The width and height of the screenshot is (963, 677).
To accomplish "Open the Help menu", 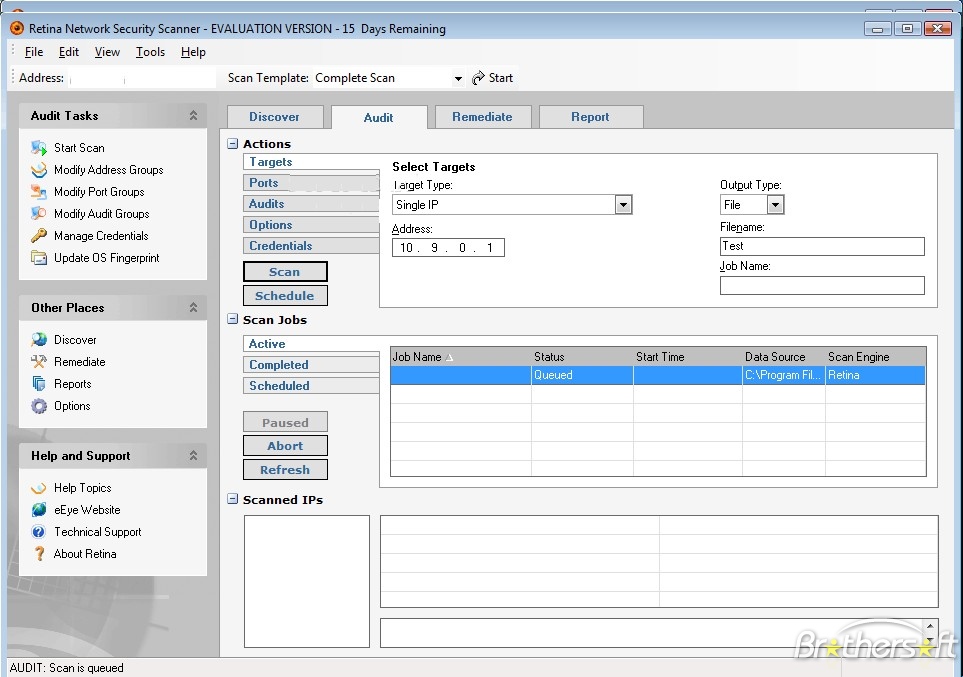I will pyautogui.click(x=193, y=52).
